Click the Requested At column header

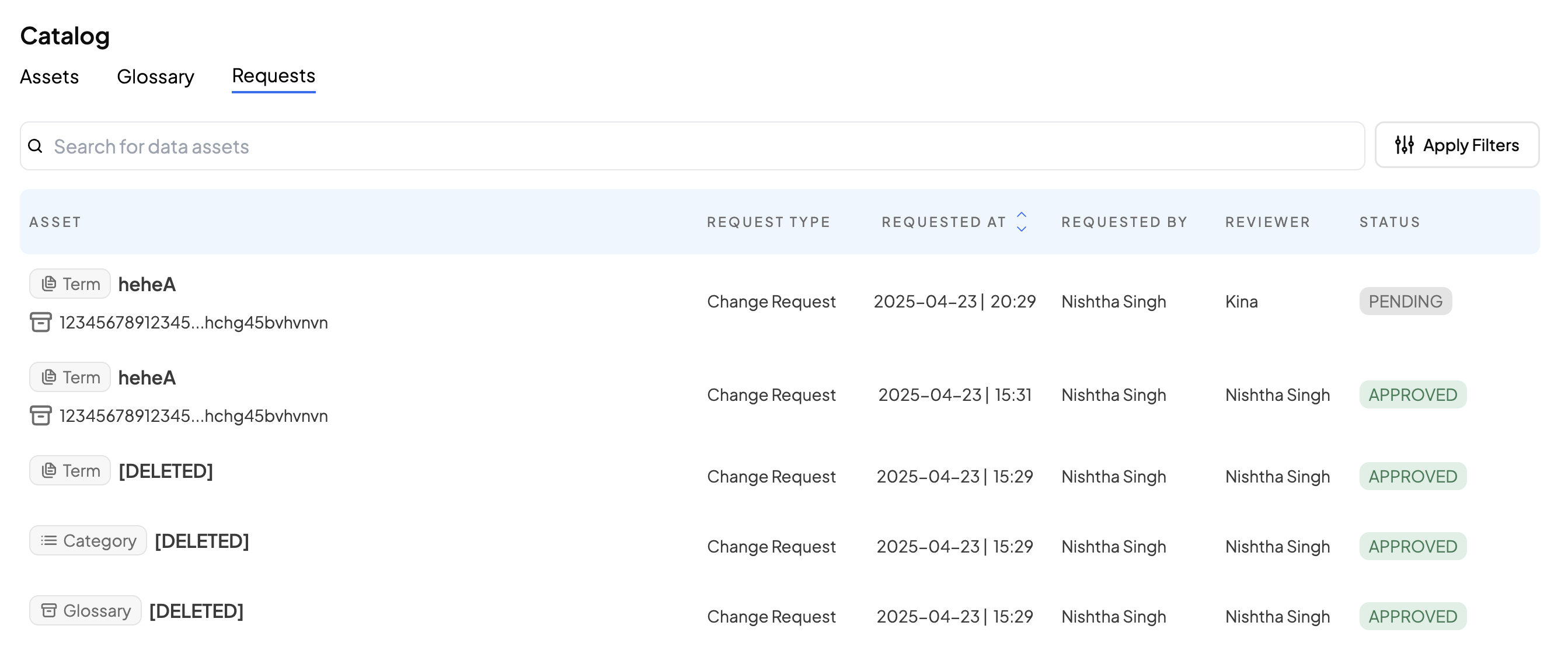click(943, 222)
